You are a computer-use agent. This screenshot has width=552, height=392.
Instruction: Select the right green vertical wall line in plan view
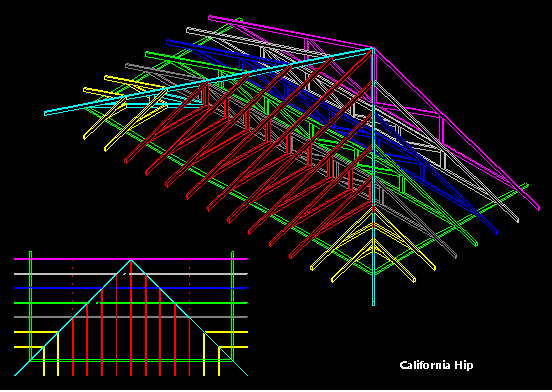(x=232, y=306)
